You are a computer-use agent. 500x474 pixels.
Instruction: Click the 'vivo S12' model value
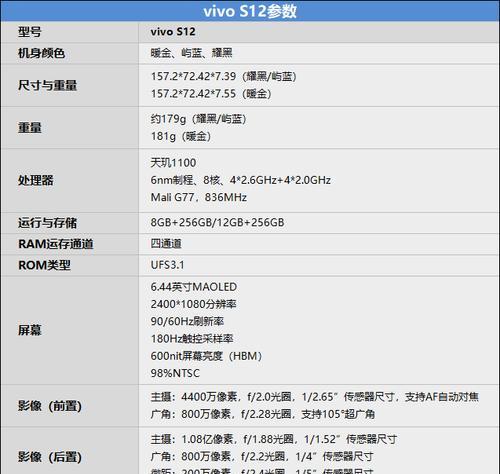[x=173, y=32]
